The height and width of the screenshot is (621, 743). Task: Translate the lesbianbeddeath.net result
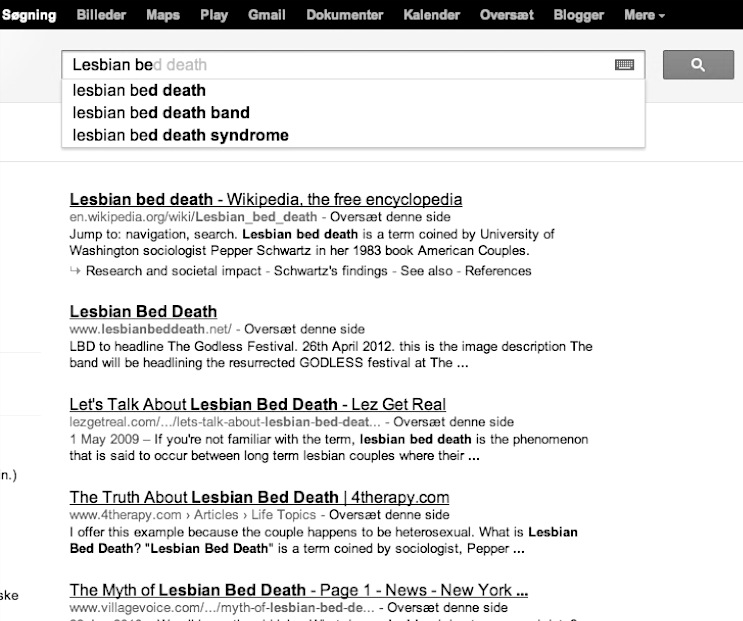point(304,329)
